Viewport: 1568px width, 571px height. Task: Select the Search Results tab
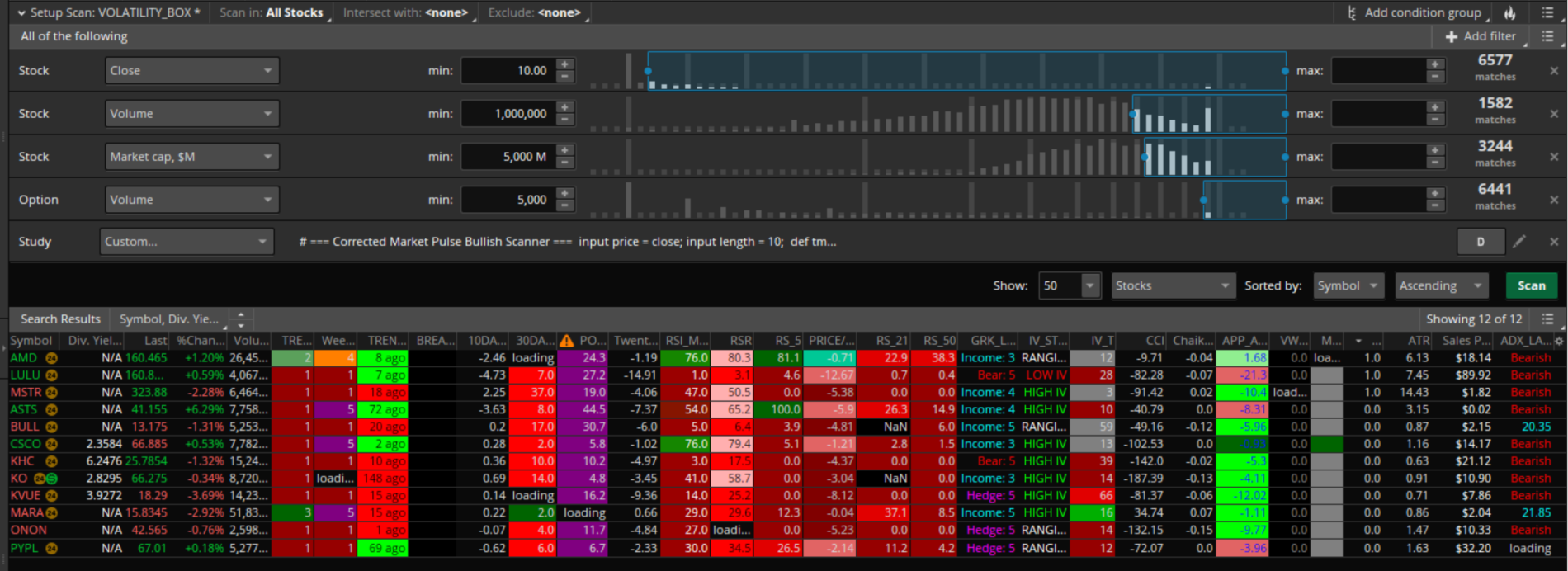pos(60,319)
